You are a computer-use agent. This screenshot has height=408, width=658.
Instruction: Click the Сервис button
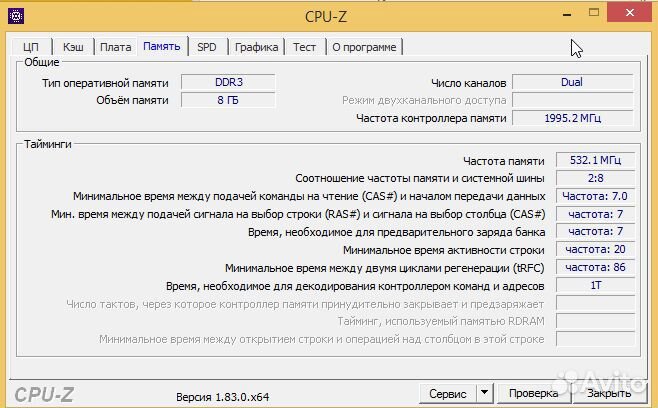pyautogui.click(x=448, y=394)
